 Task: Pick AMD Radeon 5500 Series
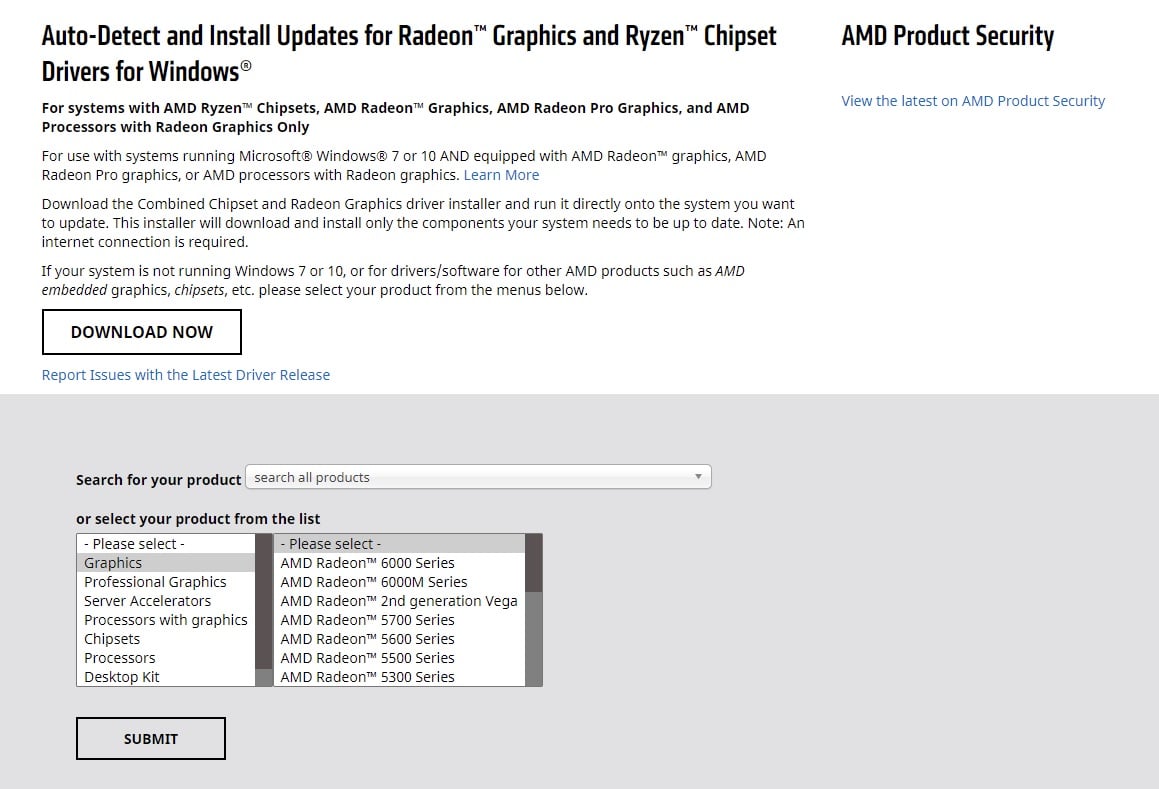click(399, 658)
